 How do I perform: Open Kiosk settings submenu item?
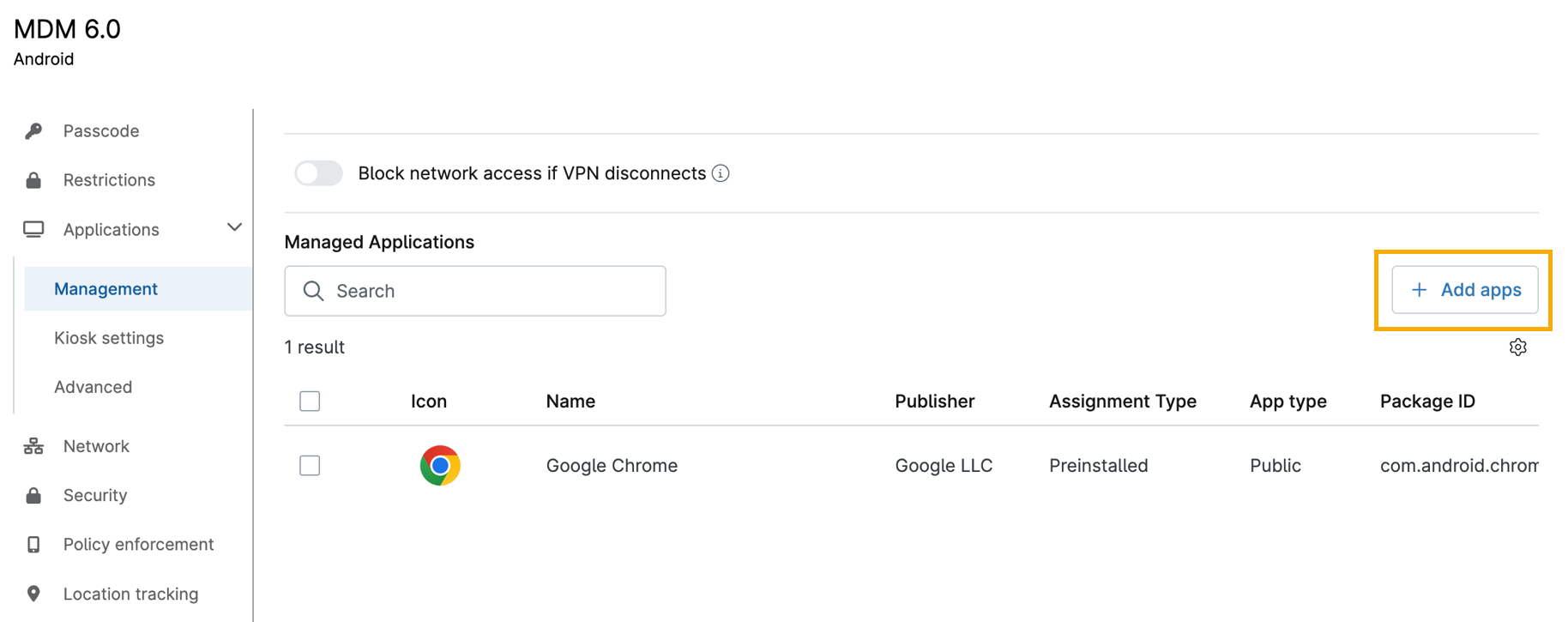pyautogui.click(x=109, y=338)
